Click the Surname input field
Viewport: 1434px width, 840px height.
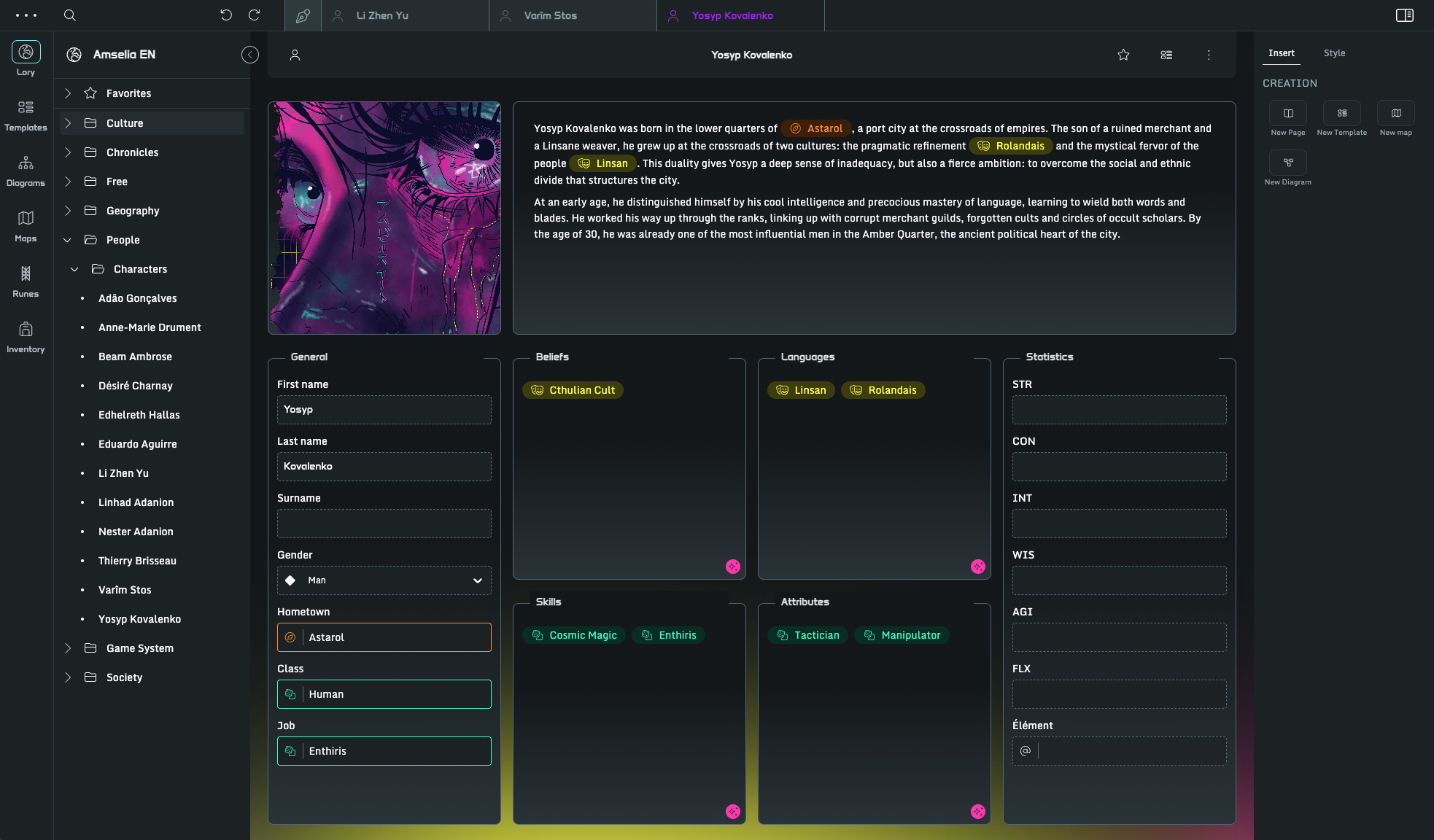tap(384, 524)
